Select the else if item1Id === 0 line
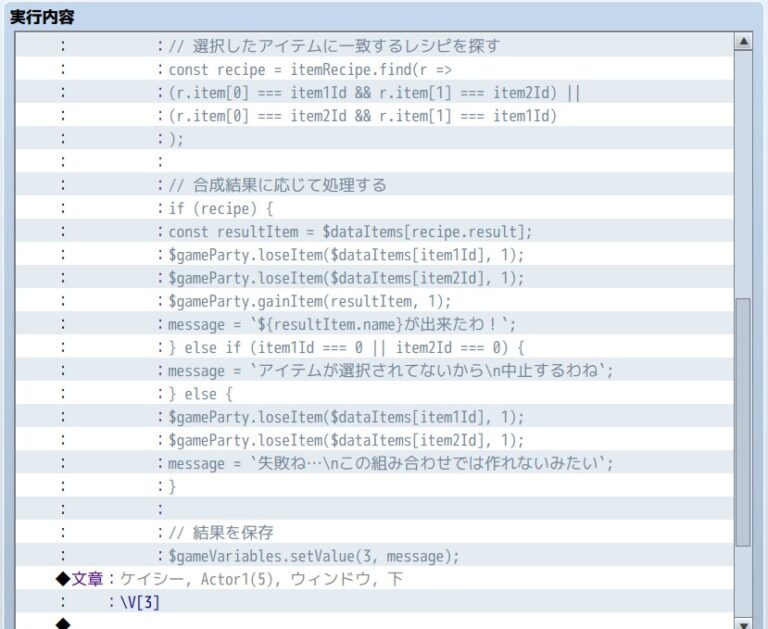768x629 pixels. tap(346, 347)
